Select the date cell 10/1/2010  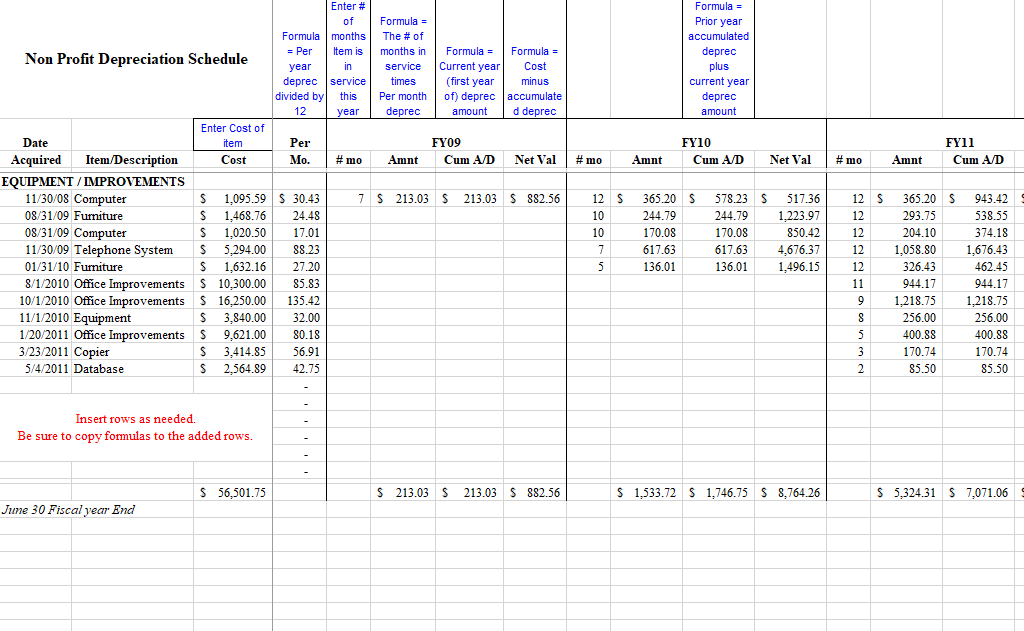pyautogui.click(x=44, y=300)
